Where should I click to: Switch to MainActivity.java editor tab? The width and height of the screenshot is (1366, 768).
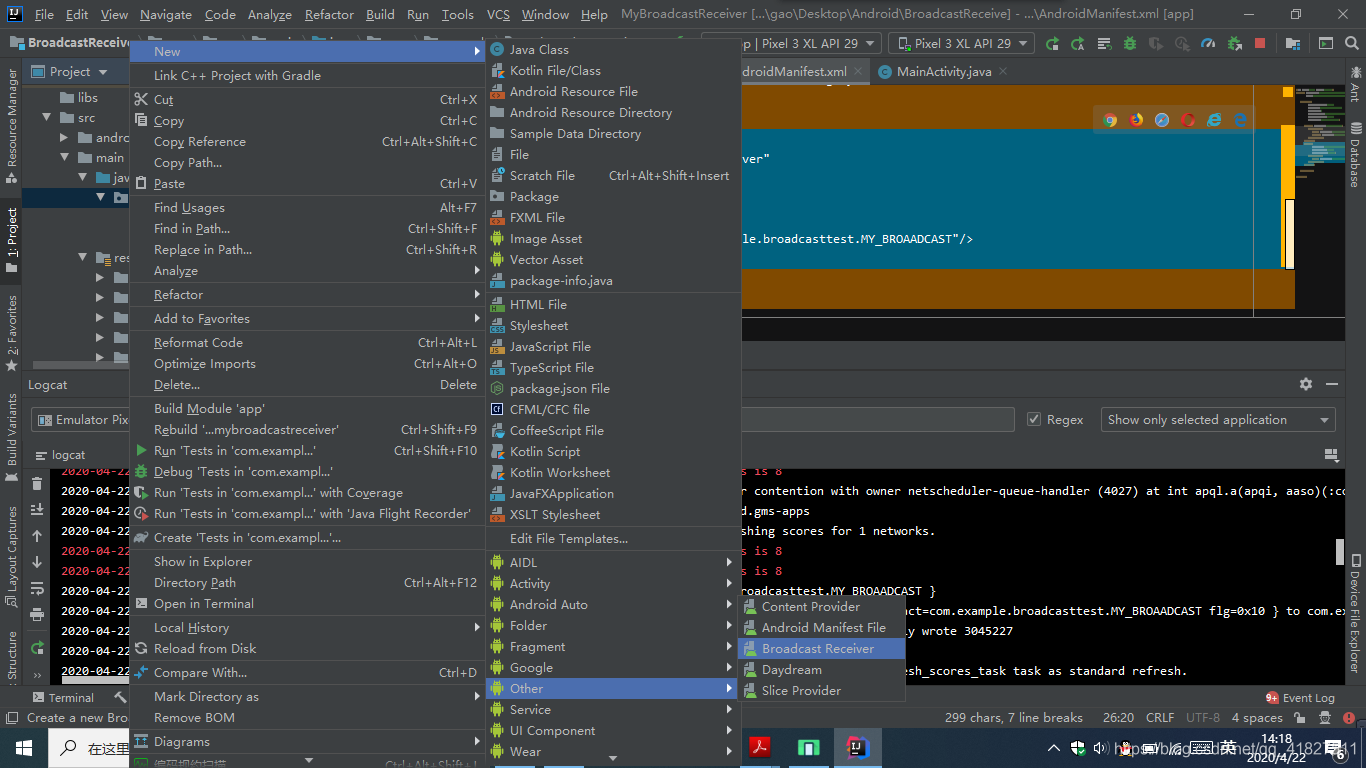coord(943,72)
